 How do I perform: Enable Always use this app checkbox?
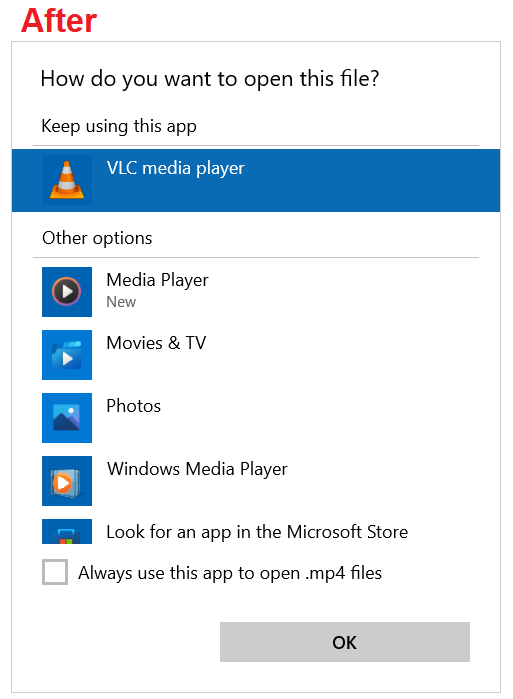[55, 572]
